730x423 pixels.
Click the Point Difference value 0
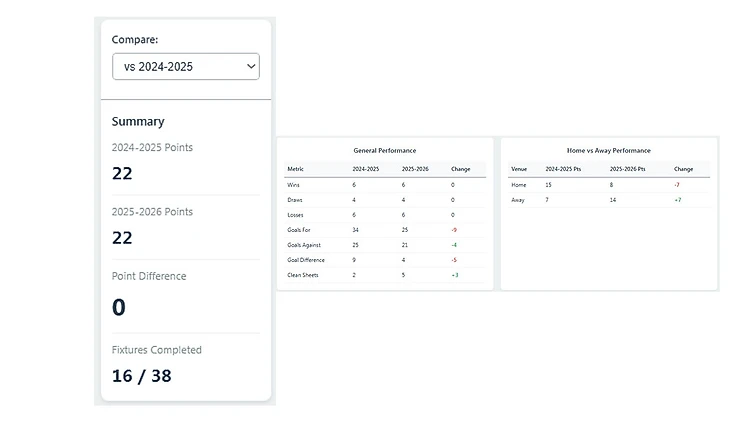point(119,308)
